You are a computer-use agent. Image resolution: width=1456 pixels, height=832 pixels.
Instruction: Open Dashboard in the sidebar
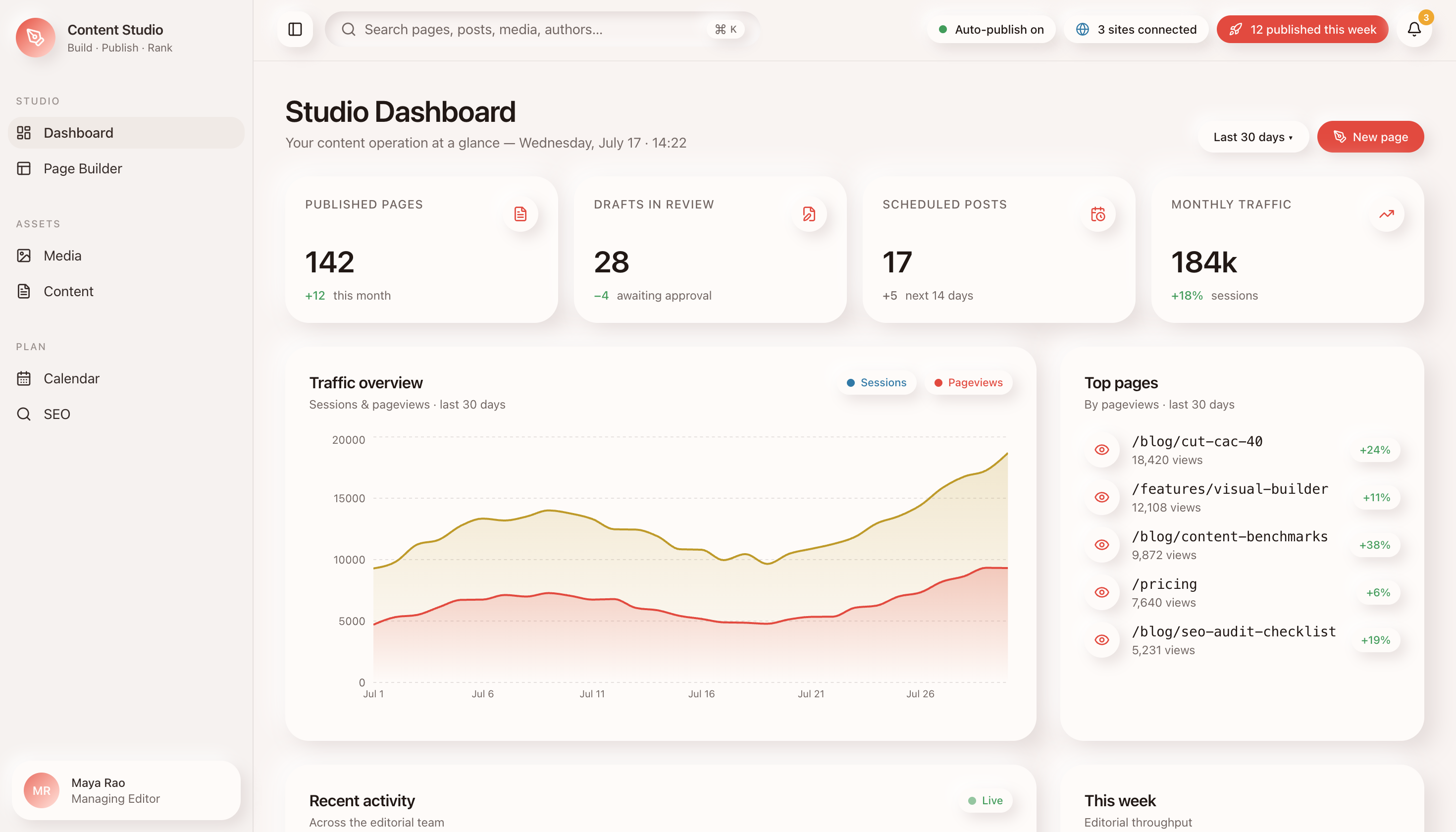tap(126, 133)
